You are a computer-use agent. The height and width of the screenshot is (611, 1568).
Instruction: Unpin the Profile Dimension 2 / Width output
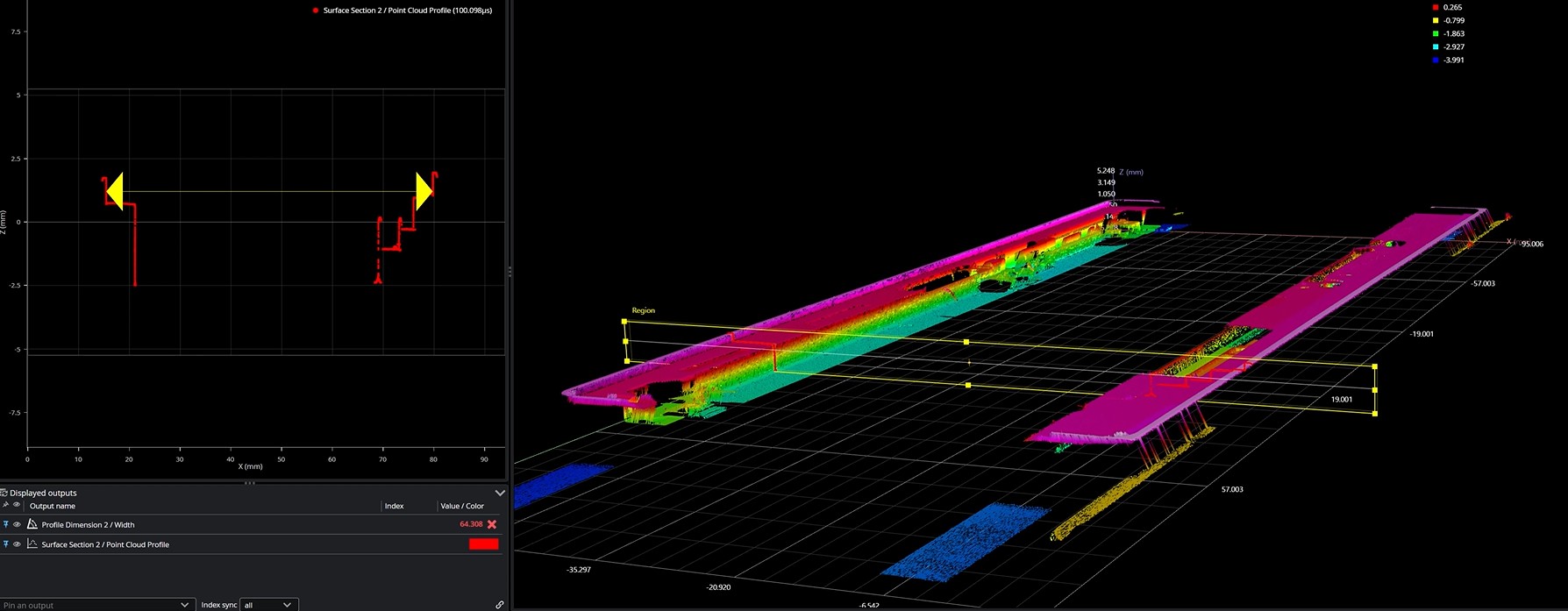[x=5, y=524]
